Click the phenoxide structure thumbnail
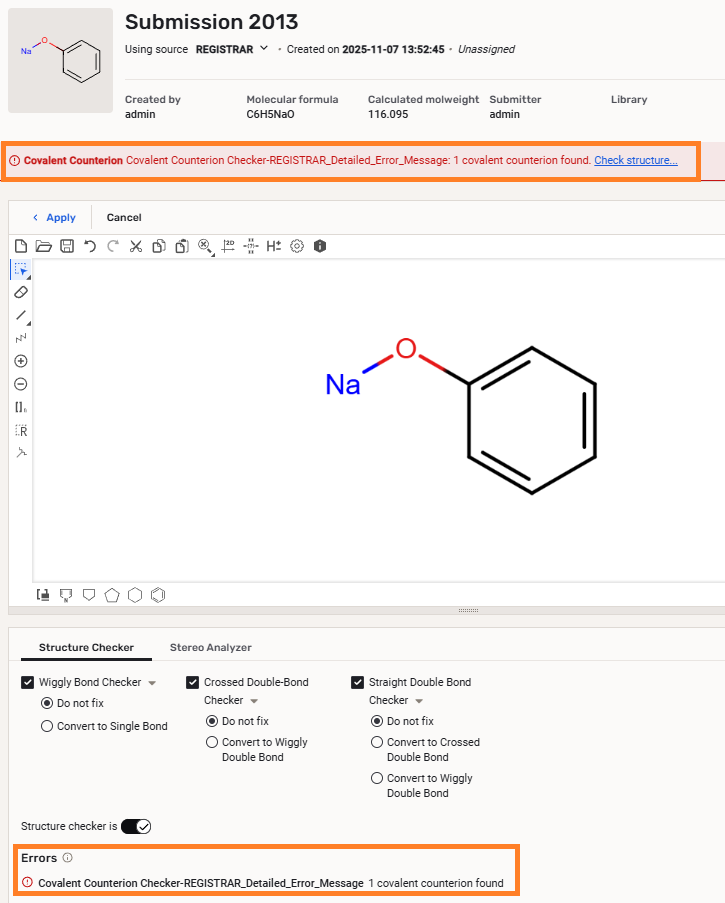Image resolution: width=725 pixels, height=903 pixels. pyautogui.click(x=60, y=60)
